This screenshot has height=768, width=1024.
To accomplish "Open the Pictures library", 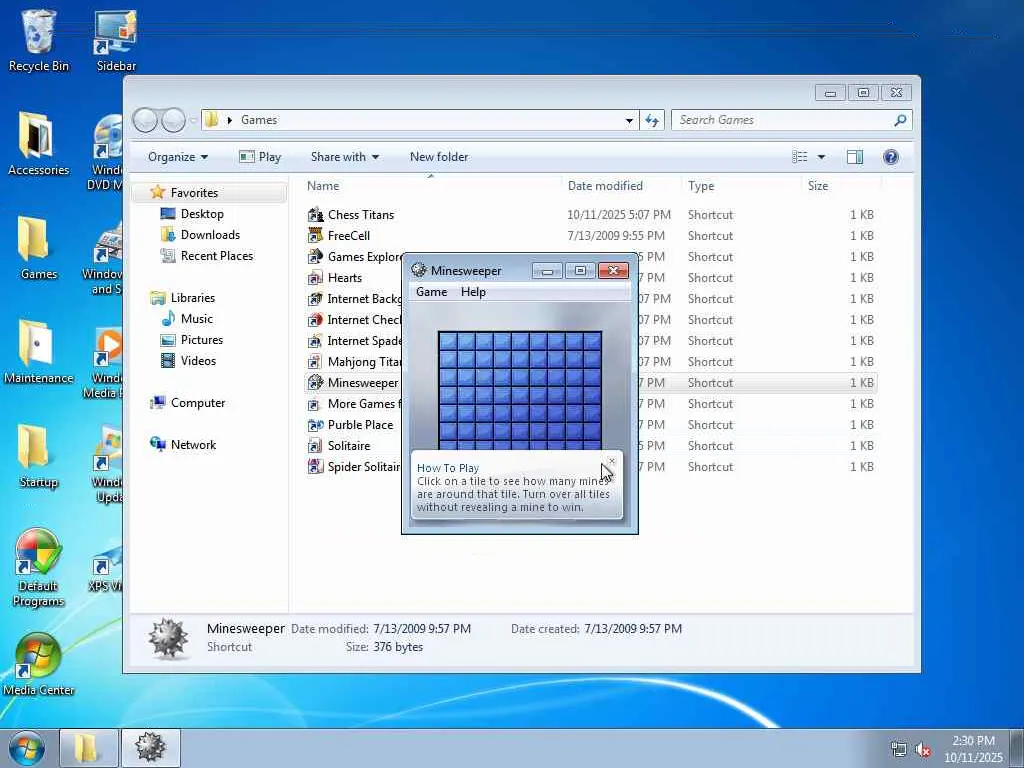I will 201,340.
